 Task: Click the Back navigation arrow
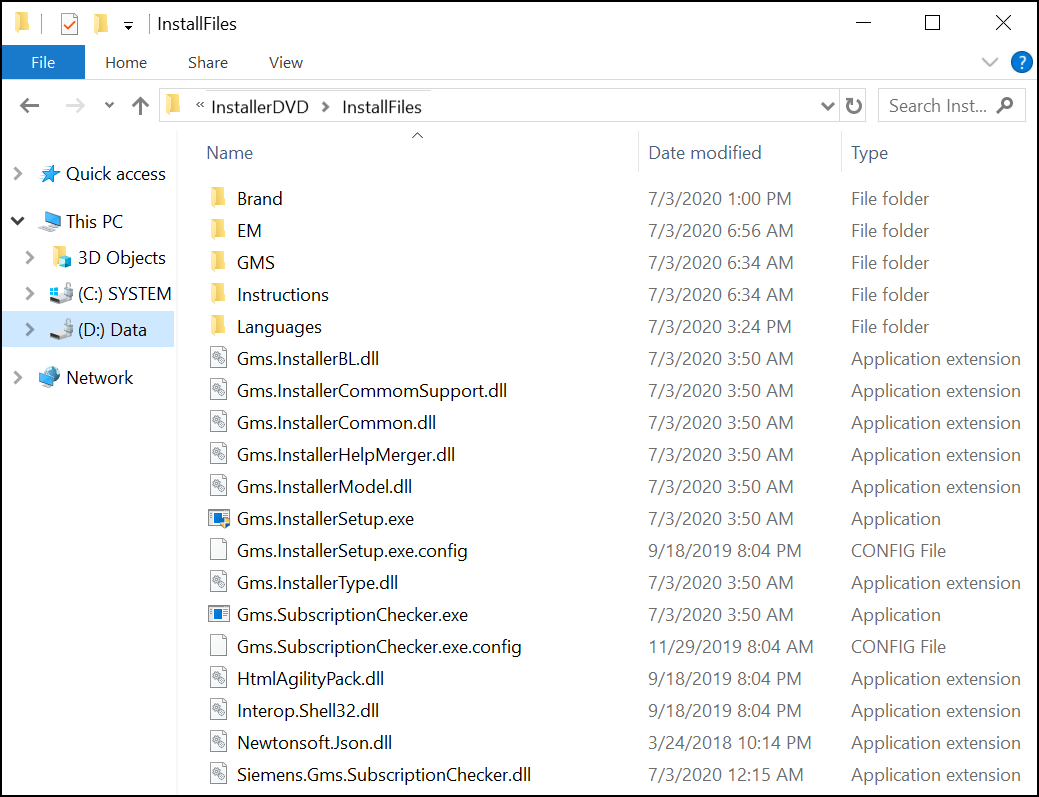pyautogui.click(x=30, y=106)
